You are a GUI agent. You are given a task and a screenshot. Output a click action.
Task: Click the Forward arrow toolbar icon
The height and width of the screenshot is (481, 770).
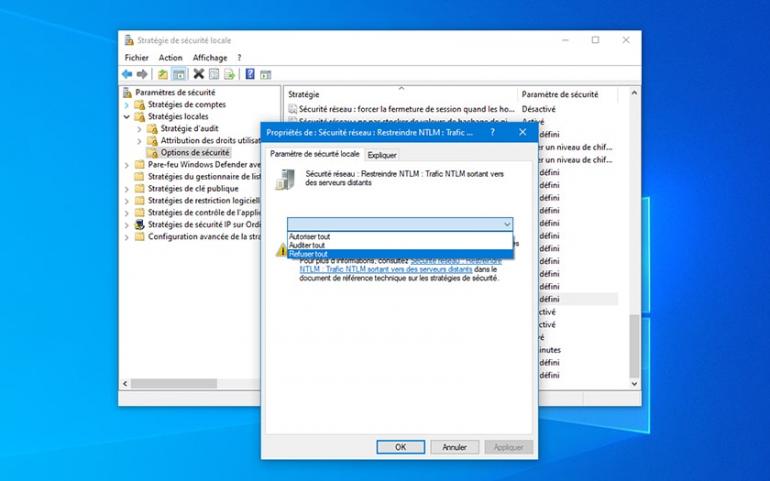(x=142, y=74)
